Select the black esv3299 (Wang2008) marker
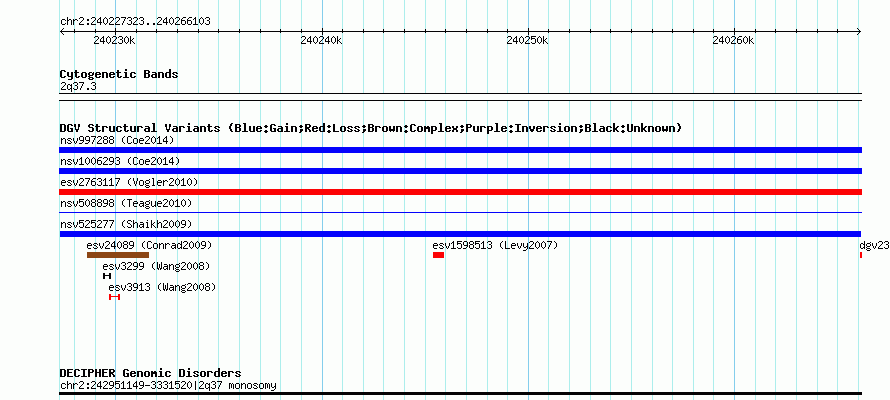The height and width of the screenshot is (400, 890). coord(107,276)
